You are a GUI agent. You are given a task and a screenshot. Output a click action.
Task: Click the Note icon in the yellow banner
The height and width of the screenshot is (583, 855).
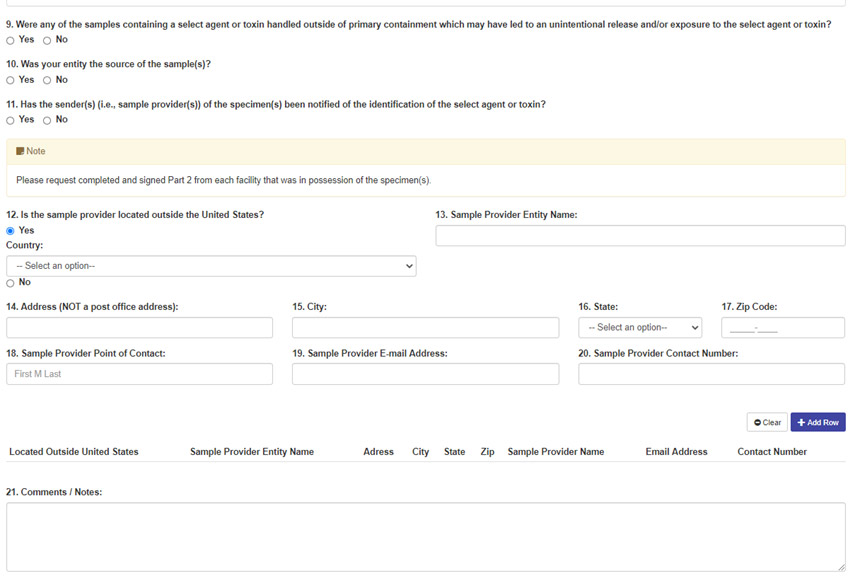[x=20, y=151]
